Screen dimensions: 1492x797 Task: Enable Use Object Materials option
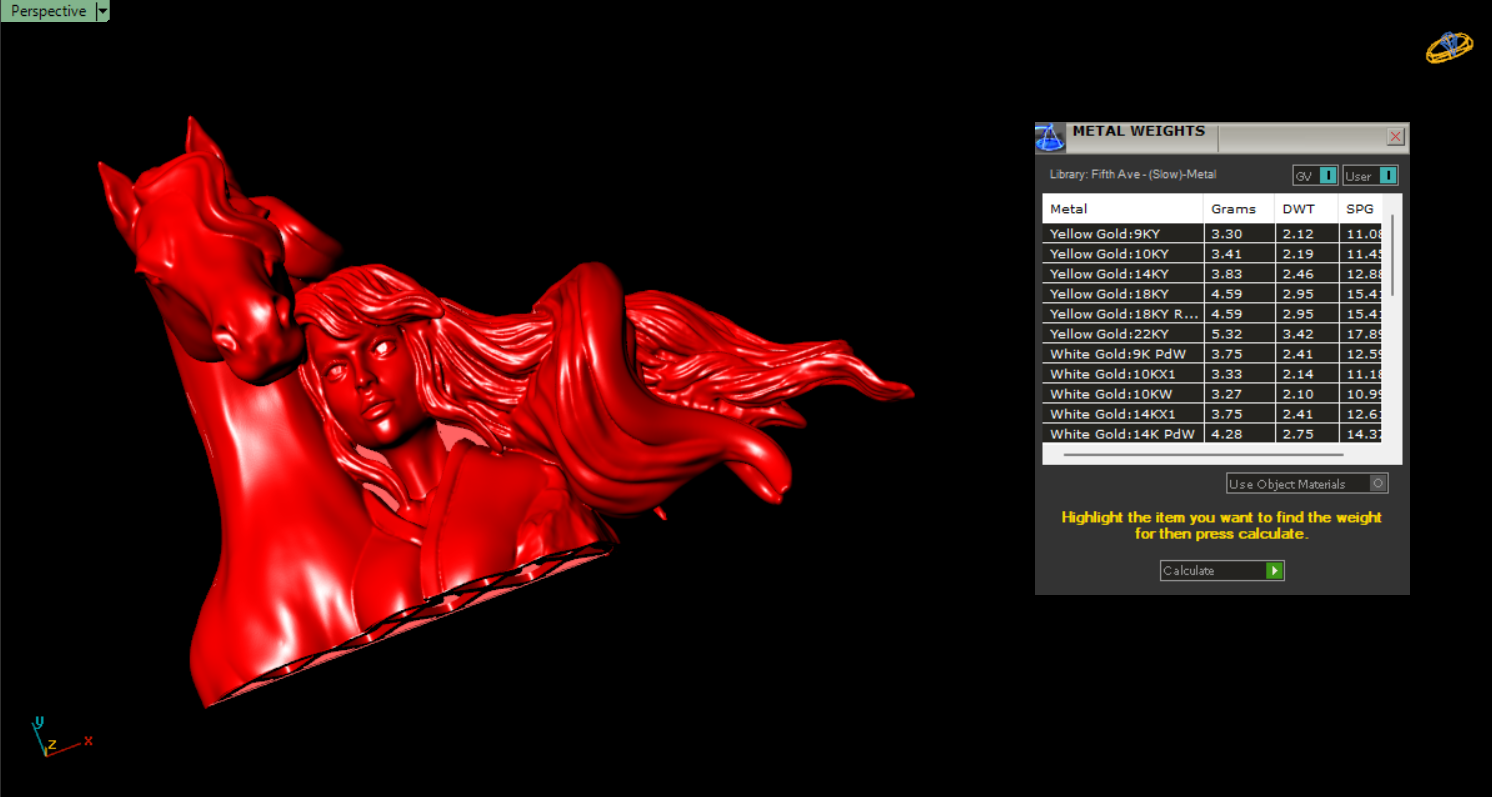click(x=1378, y=484)
